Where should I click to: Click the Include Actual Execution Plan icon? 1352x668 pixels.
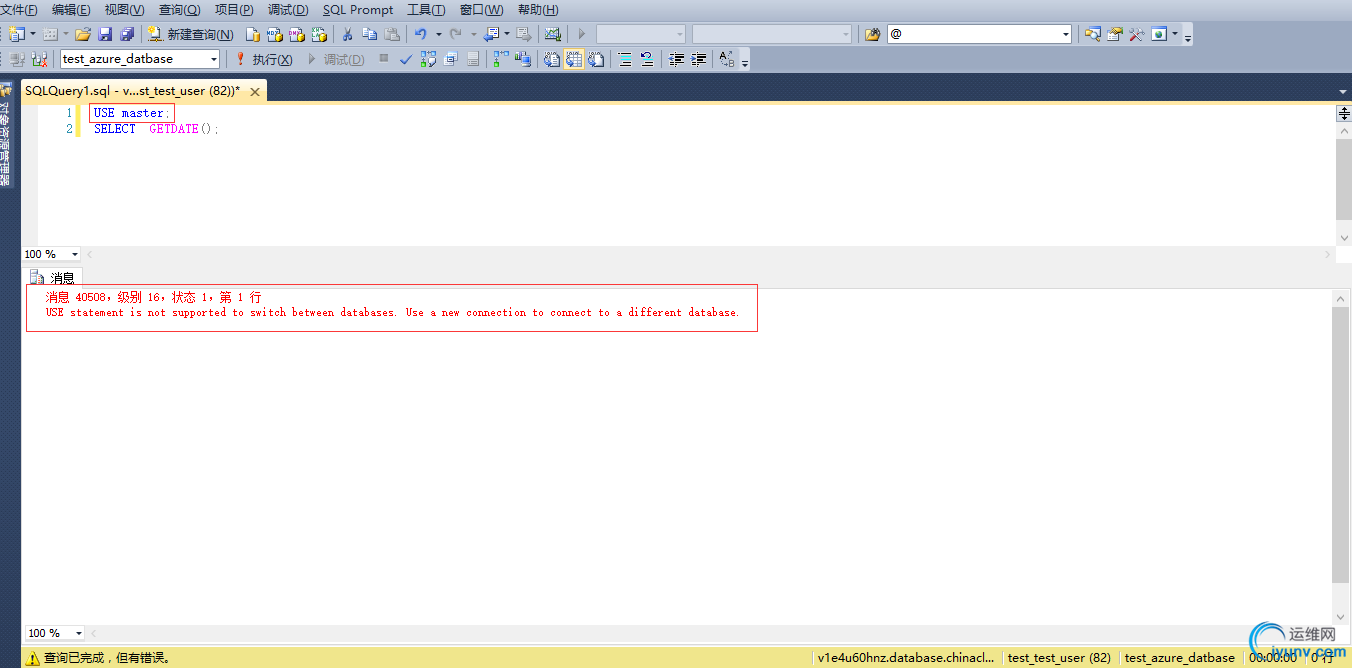click(x=499, y=59)
